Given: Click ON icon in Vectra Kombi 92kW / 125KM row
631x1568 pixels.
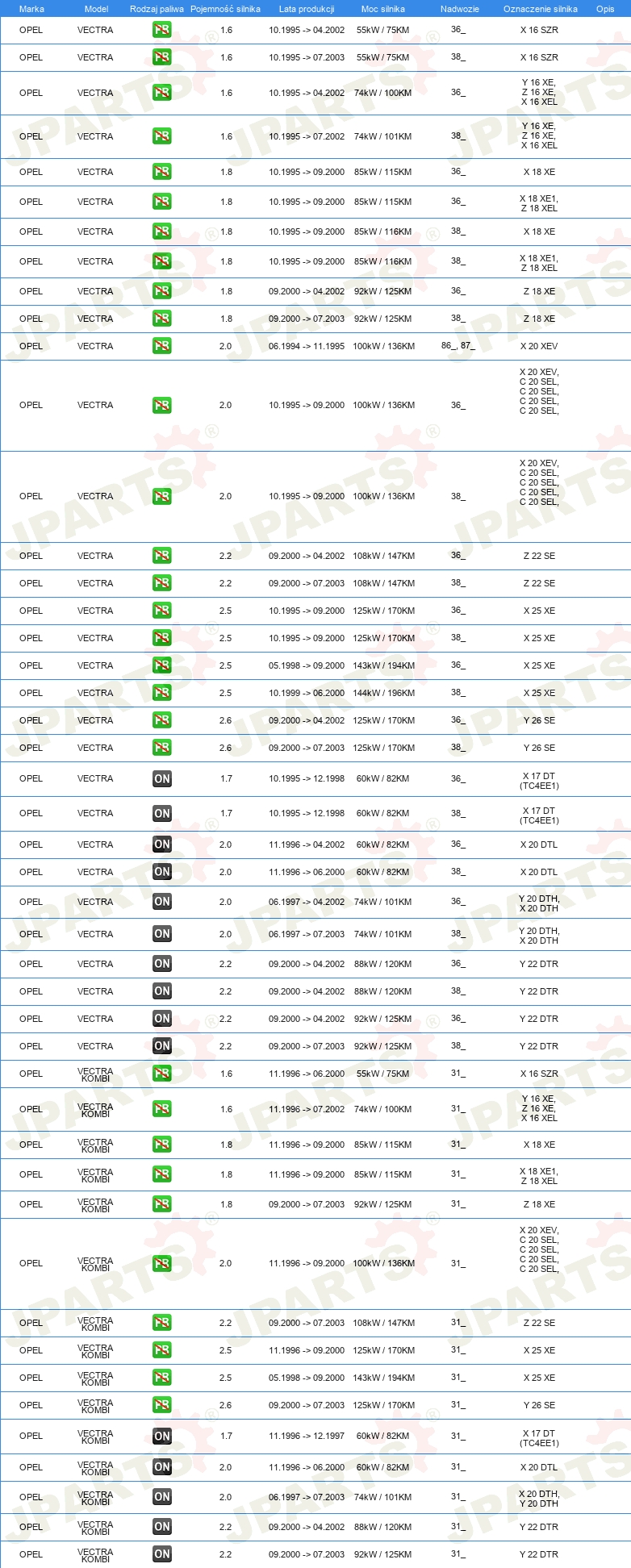Looking at the screenshot, I should (162, 1554).
